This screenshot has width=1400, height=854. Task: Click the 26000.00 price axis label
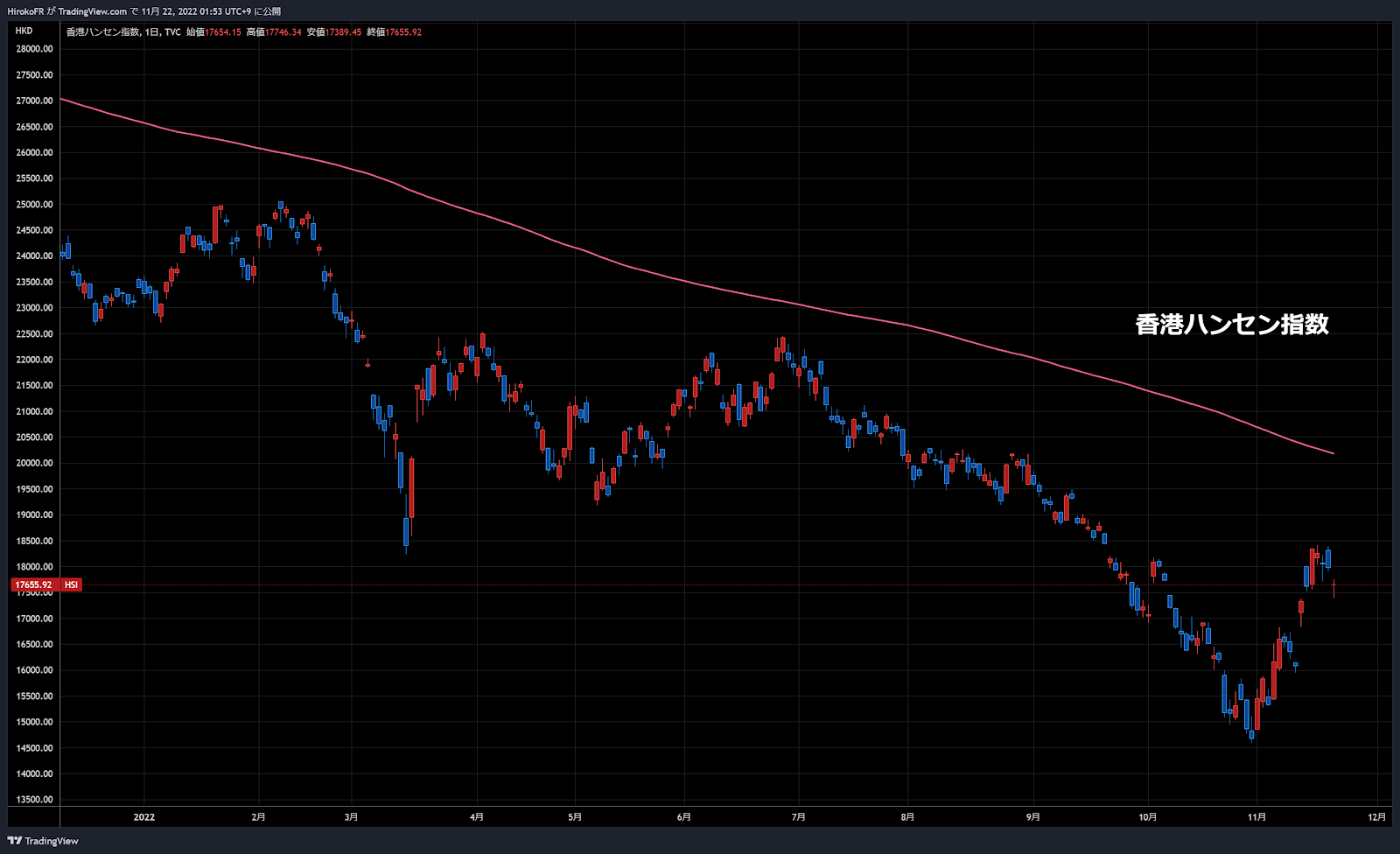[x=34, y=152]
